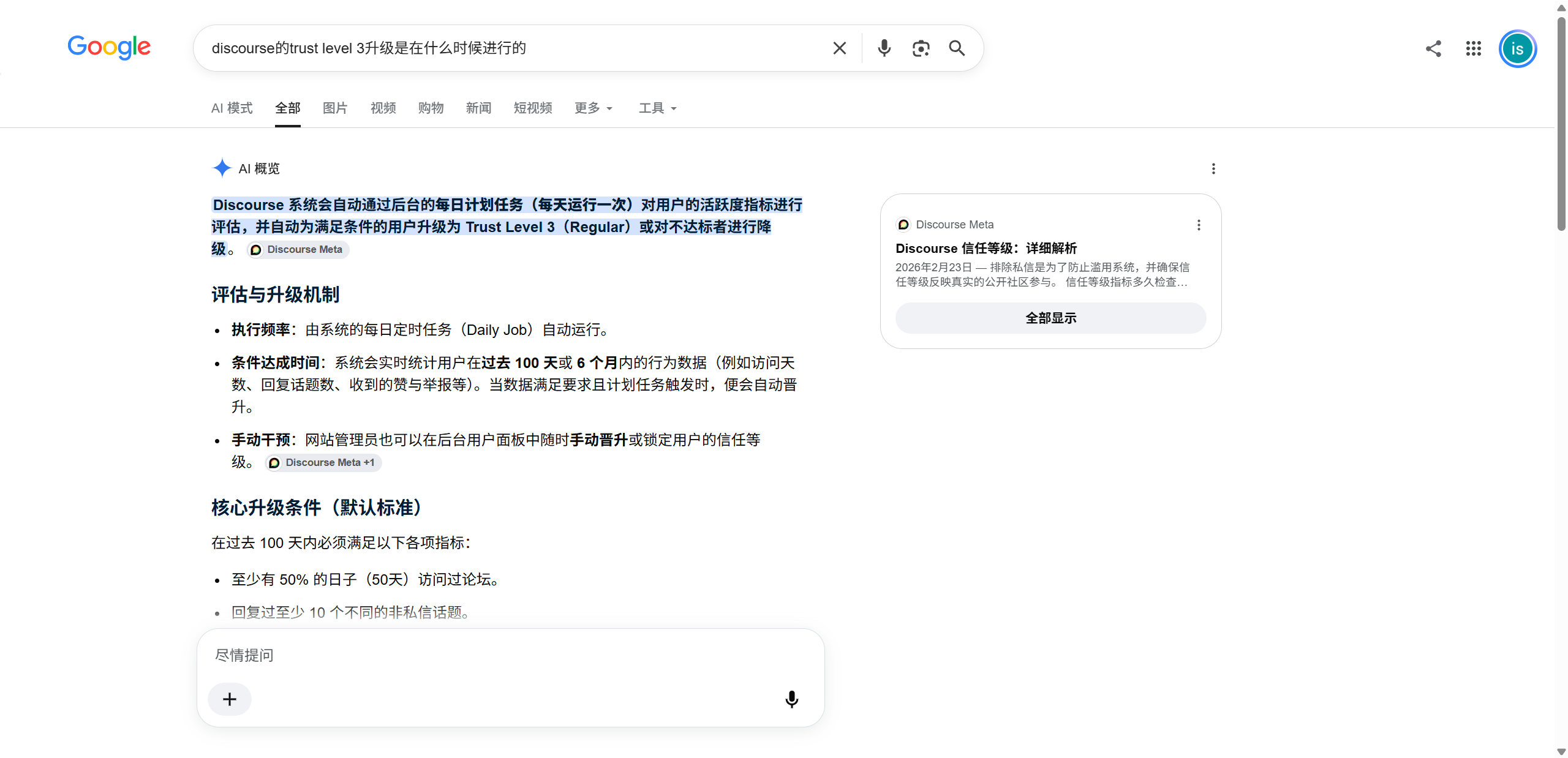Image resolution: width=1568 pixels, height=758 pixels.
Task: Click the 全部显示 button
Action: (1050, 318)
